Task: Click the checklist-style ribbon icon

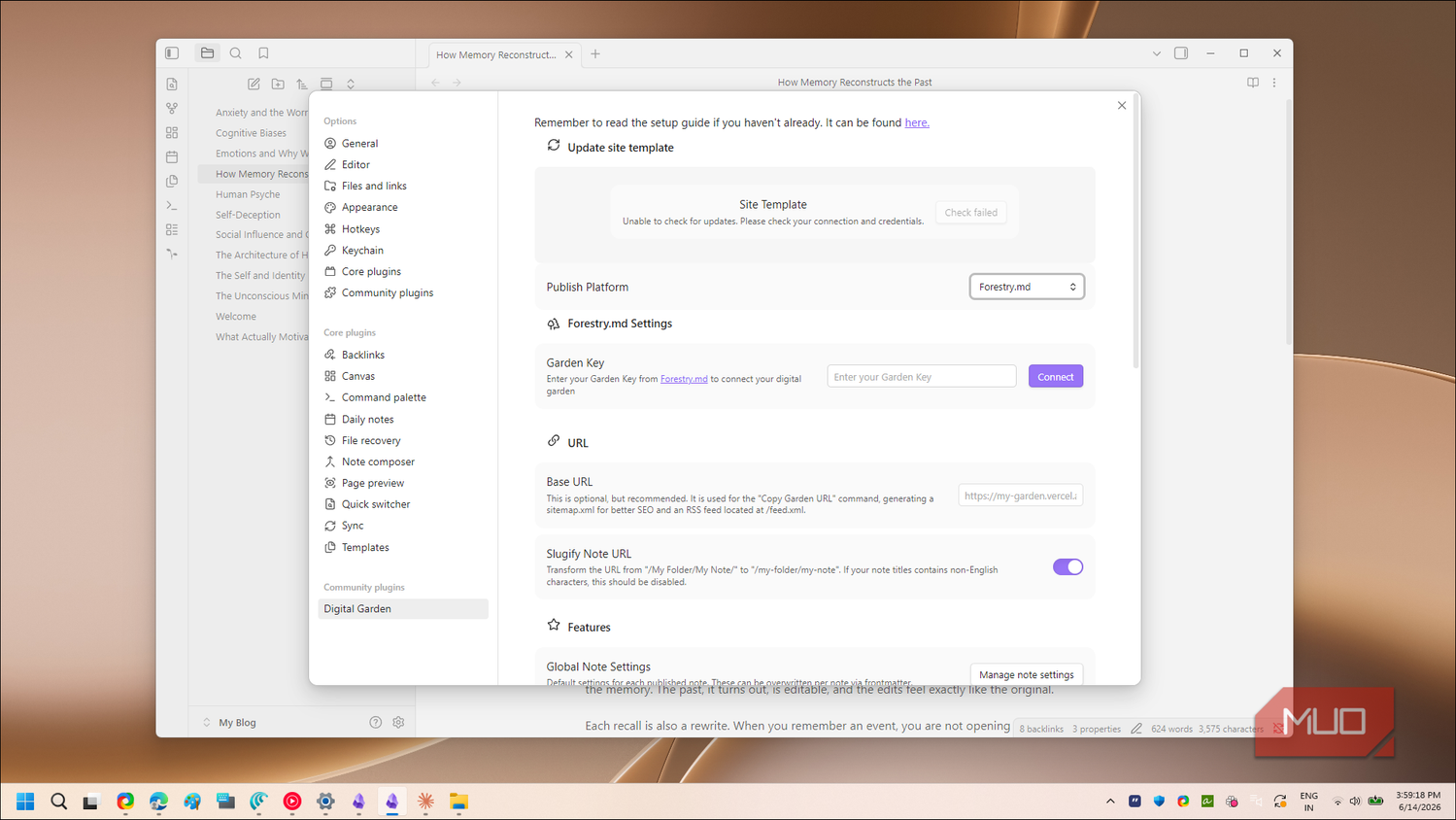Action: pyautogui.click(x=172, y=230)
